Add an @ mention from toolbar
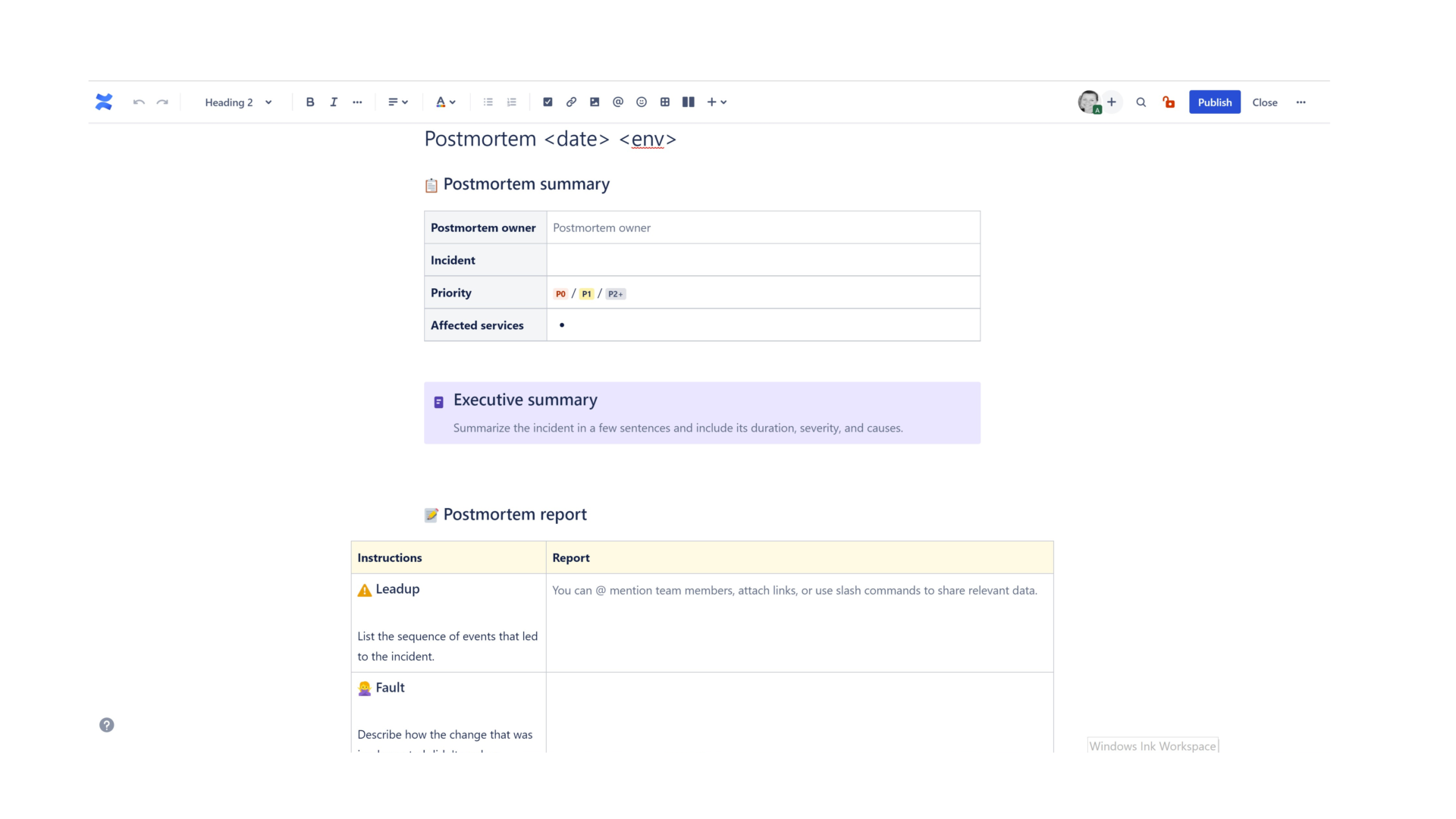The width and height of the screenshot is (1456, 819). click(618, 102)
